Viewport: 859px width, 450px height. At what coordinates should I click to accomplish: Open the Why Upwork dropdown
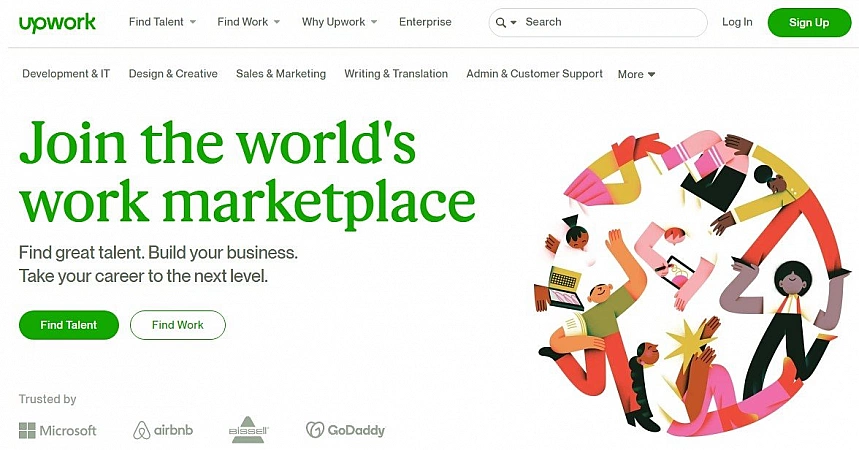tap(339, 22)
